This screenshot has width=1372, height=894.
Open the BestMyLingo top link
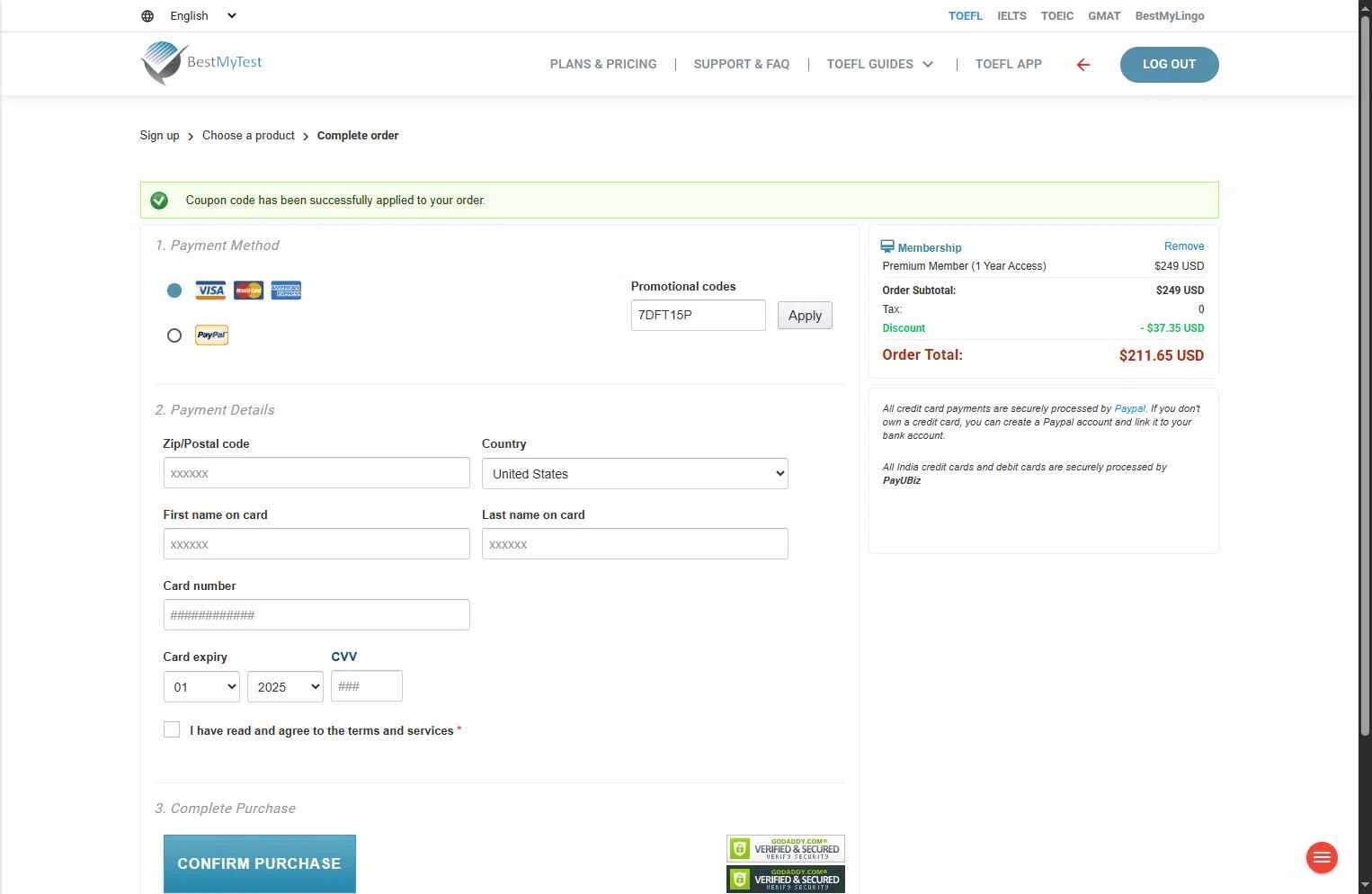(x=1170, y=16)
